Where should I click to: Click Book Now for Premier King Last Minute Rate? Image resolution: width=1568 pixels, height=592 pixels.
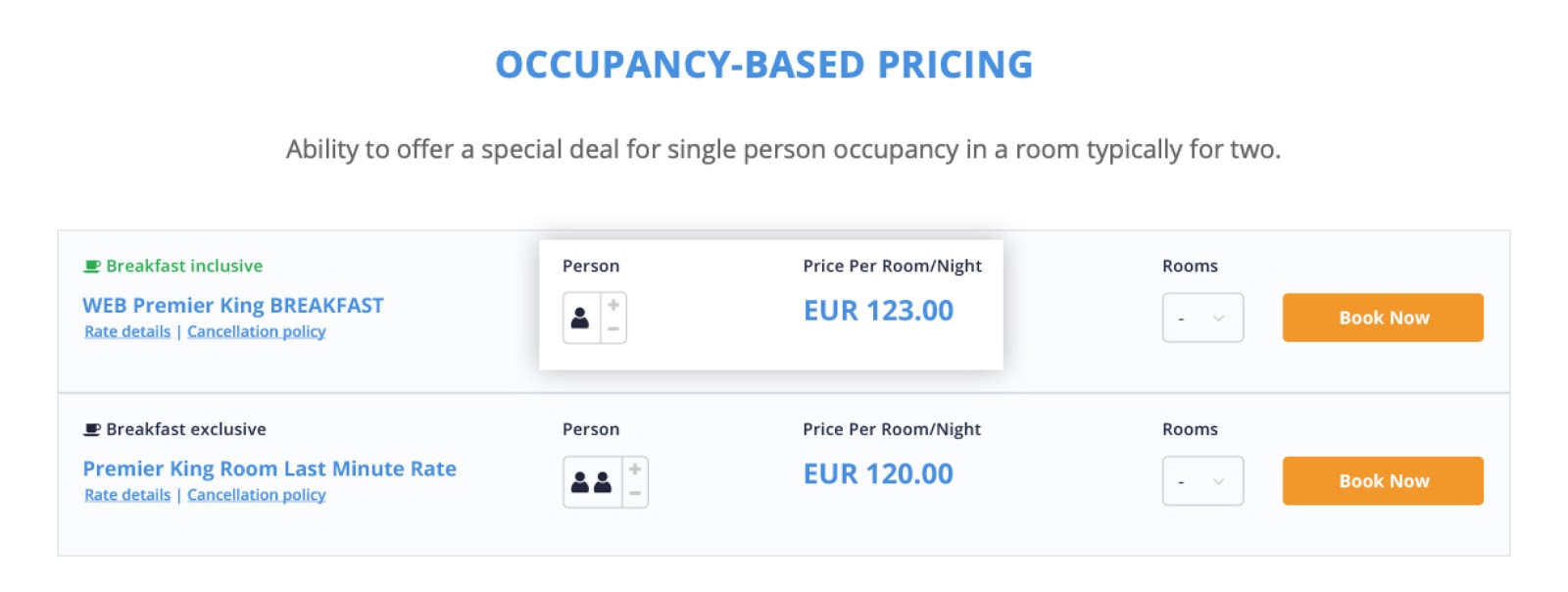(x=1383, y=480)
